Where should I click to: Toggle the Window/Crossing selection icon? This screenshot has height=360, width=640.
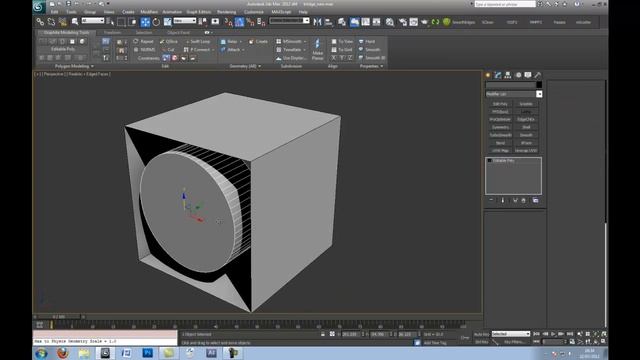132,22
